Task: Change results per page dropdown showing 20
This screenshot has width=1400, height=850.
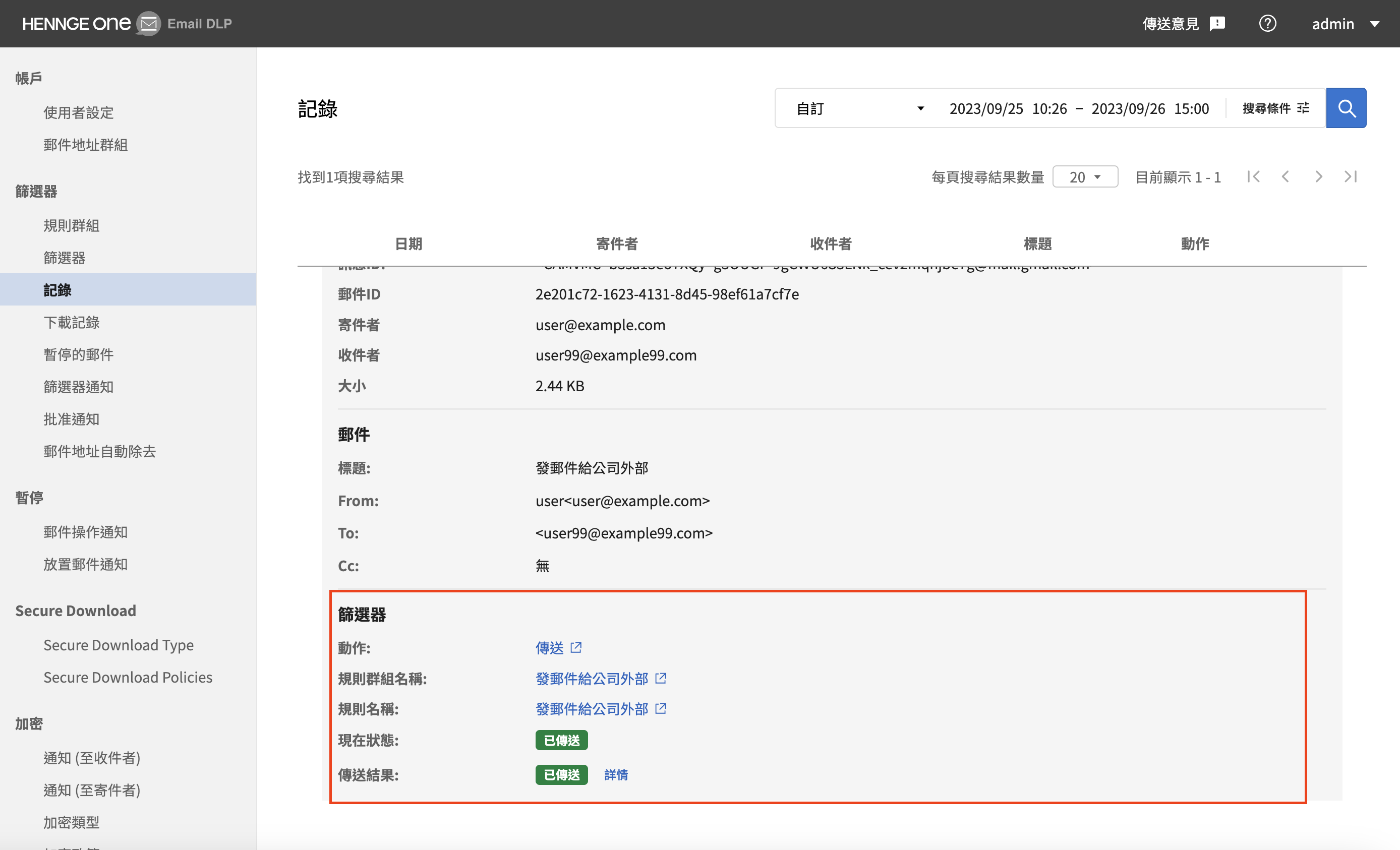Action: [x=1085, y=176]
